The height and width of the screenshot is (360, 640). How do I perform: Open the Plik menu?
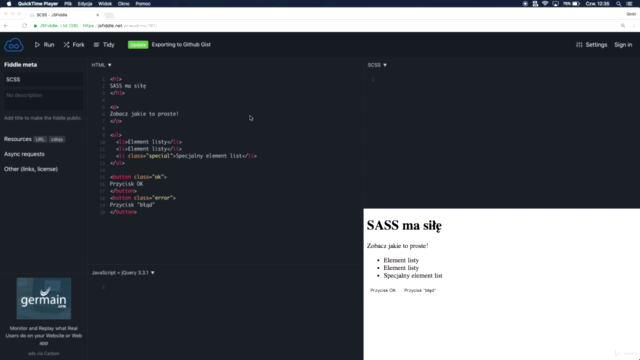(68, 4)
